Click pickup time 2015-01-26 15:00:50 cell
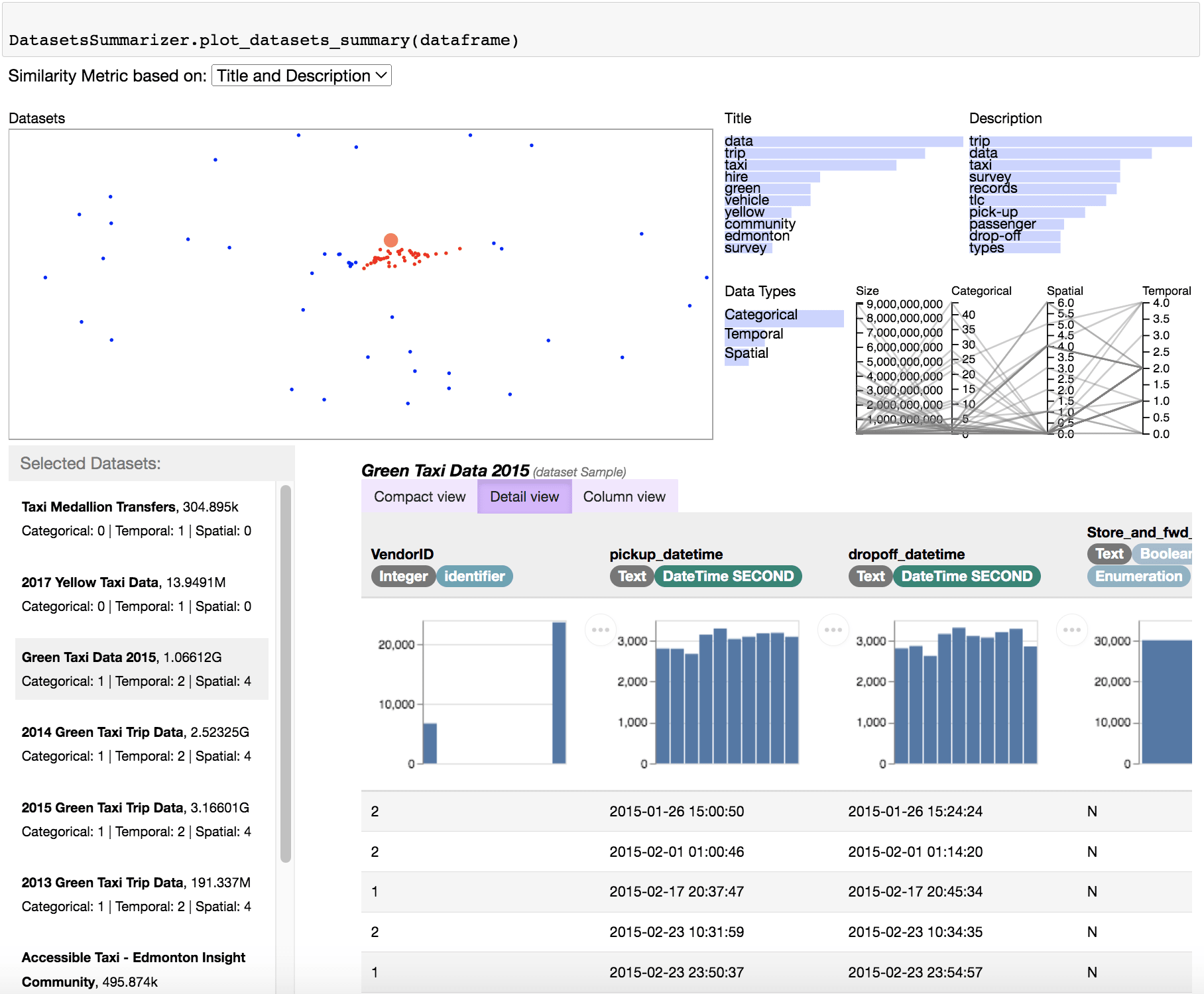This screenshot has height=994, width=1204. point(676,811)
